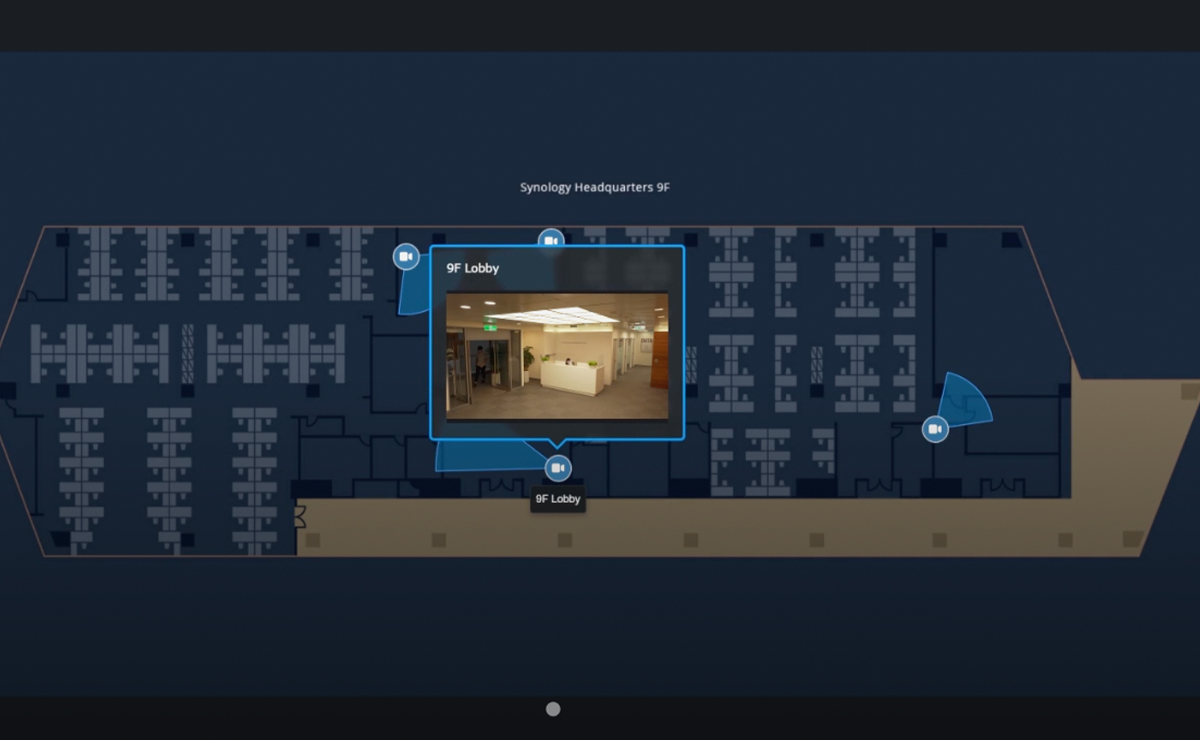This screenshot has width=1200, height=740.
Task: Select the 9F Lobby camera's blue coverage area
Action: click(x=480, y=456)
